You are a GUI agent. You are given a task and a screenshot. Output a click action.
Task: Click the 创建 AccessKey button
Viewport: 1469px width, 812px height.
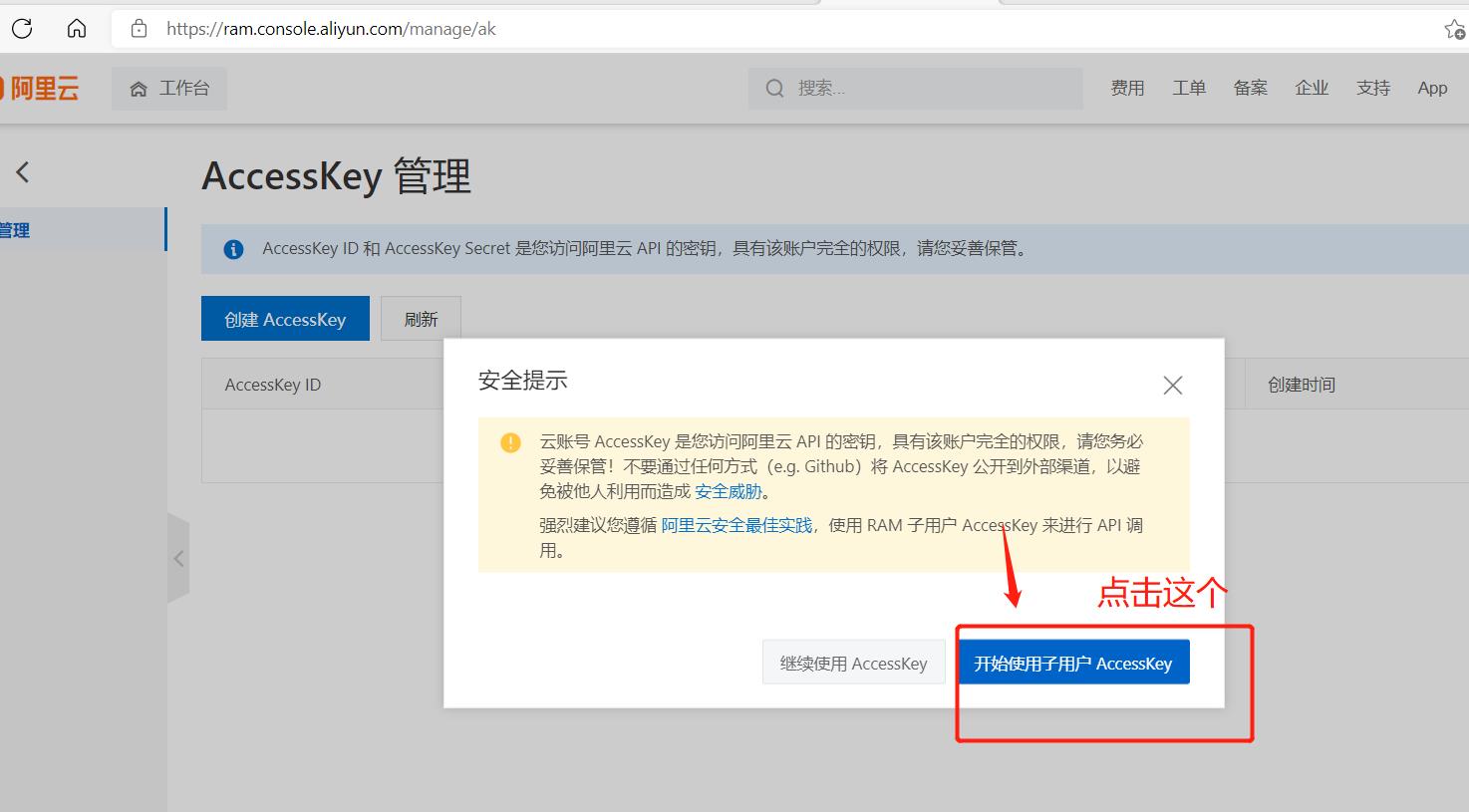point(285,319)
